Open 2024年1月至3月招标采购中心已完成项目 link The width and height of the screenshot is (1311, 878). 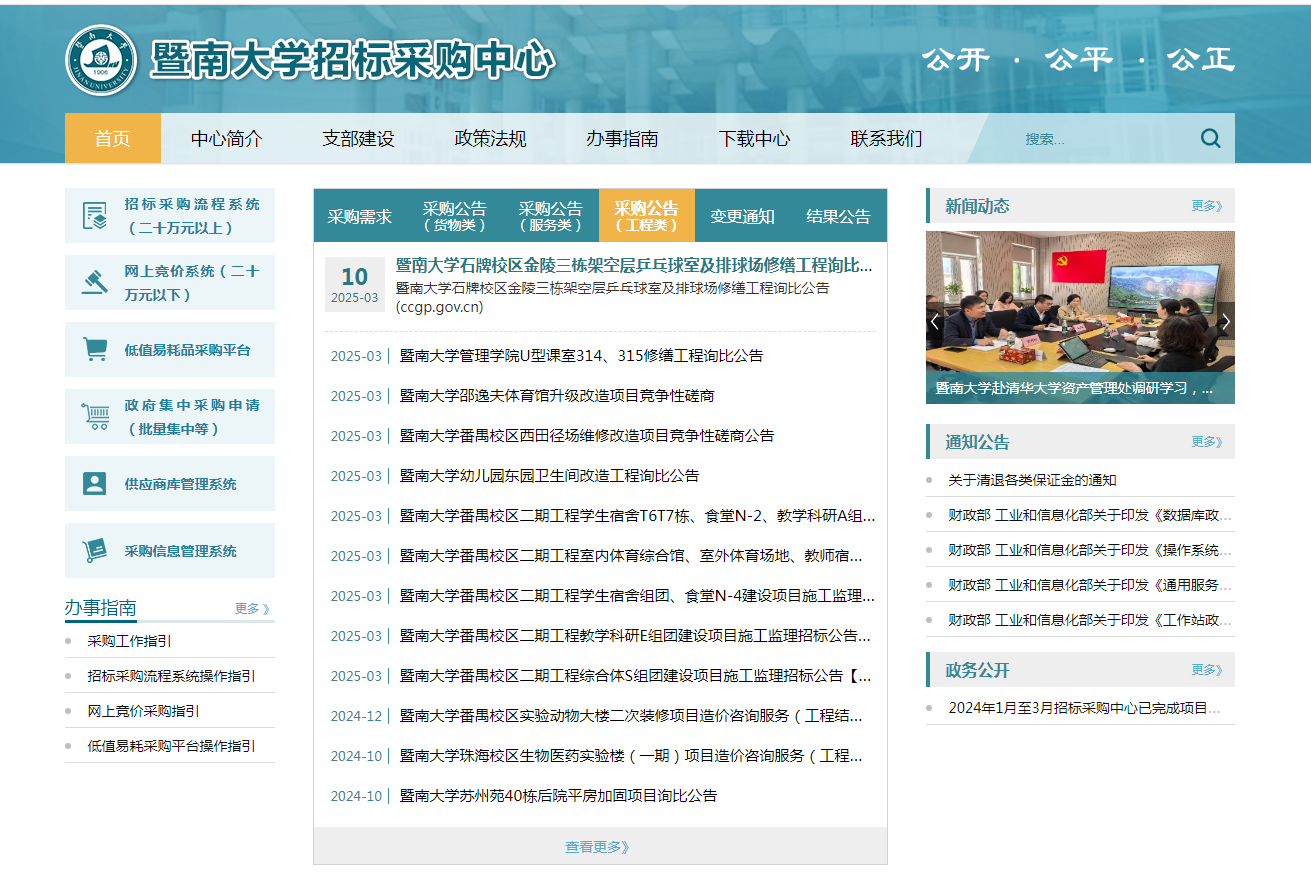pos(1084,708)
